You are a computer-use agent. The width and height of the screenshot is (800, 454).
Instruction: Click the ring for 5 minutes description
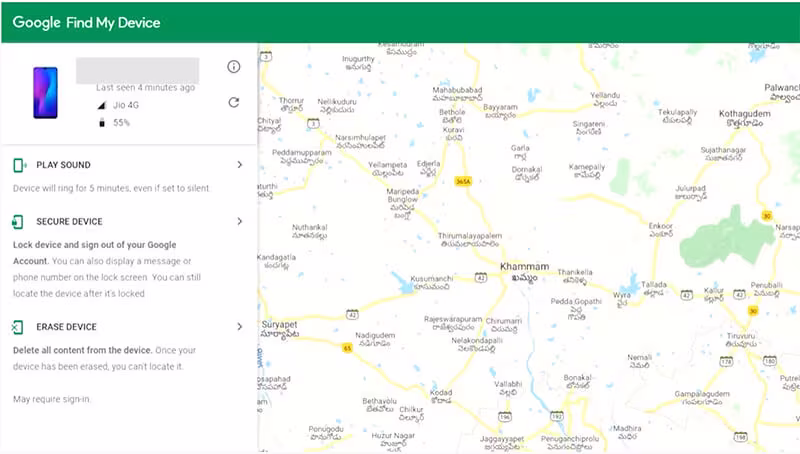[x=111, y=188]
